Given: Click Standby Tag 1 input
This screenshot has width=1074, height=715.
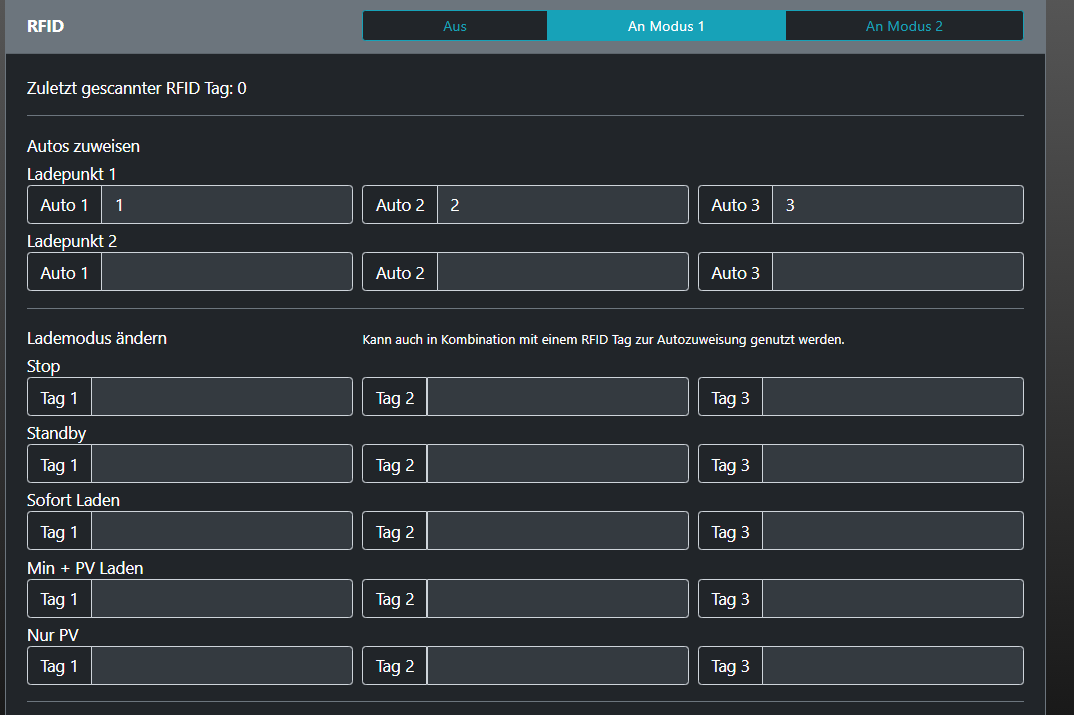Looking at the screenshot, I should tap(221, 464).
